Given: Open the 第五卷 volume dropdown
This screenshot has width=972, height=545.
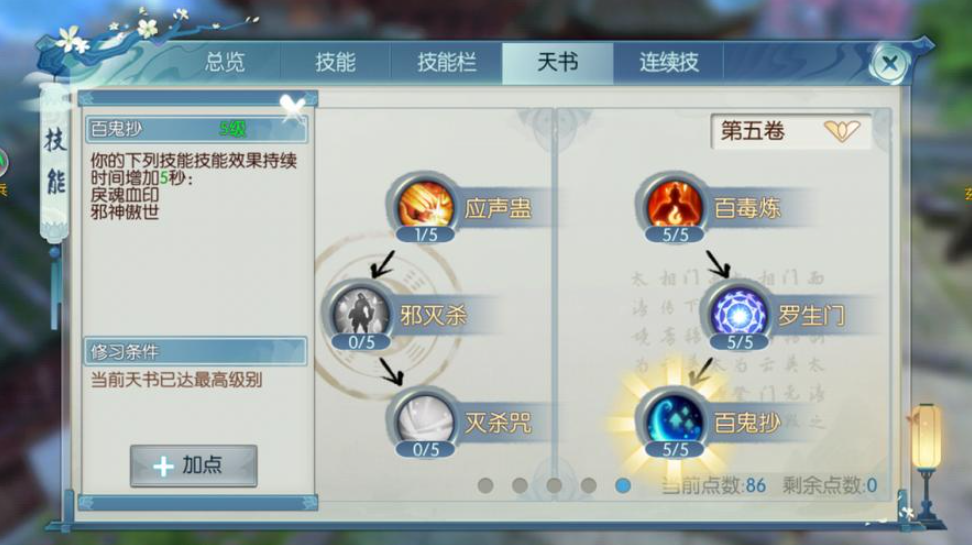Looking at the screenshot, I should click(x=790, y=131).
